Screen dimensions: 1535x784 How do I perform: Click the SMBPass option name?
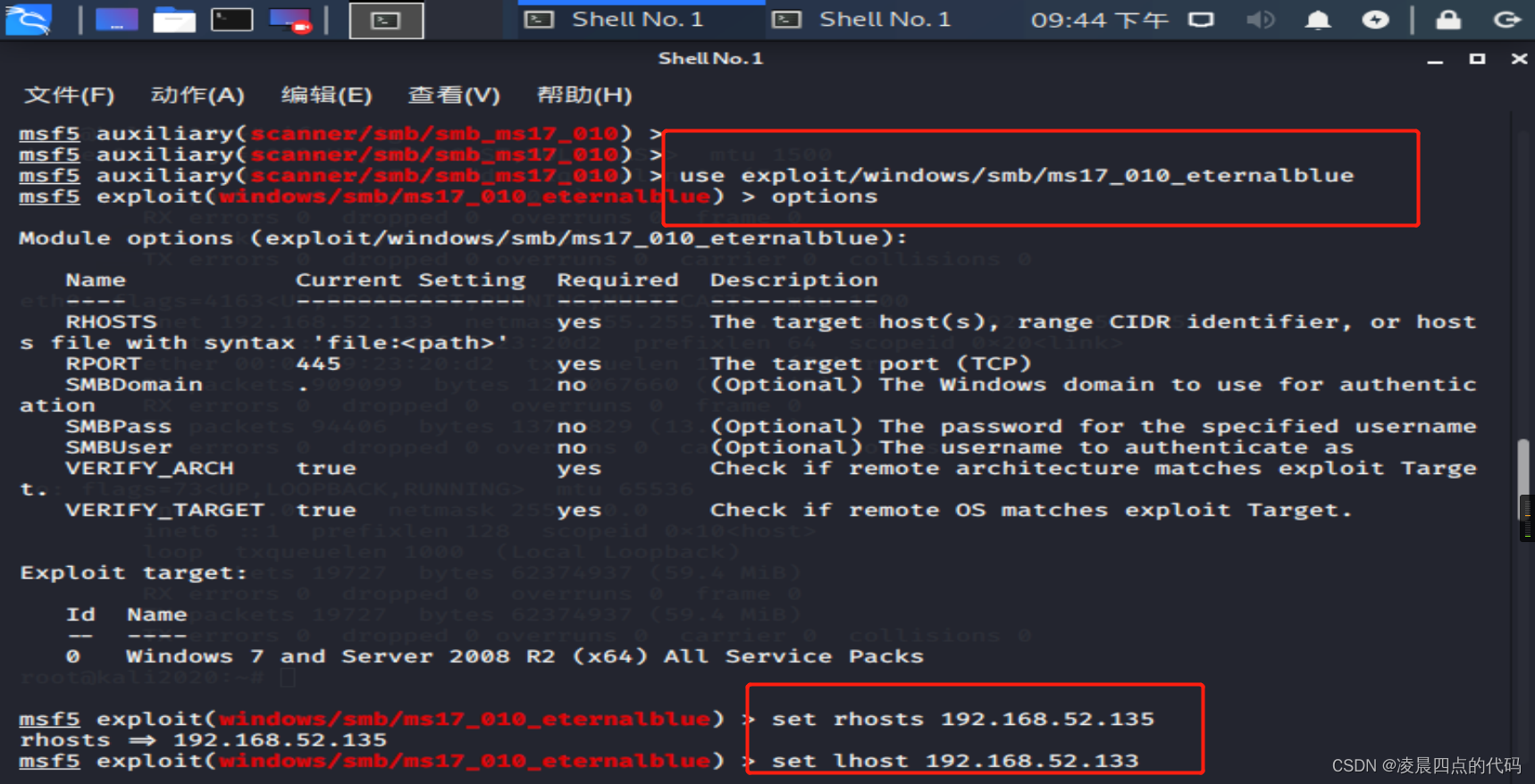(118, 426)
